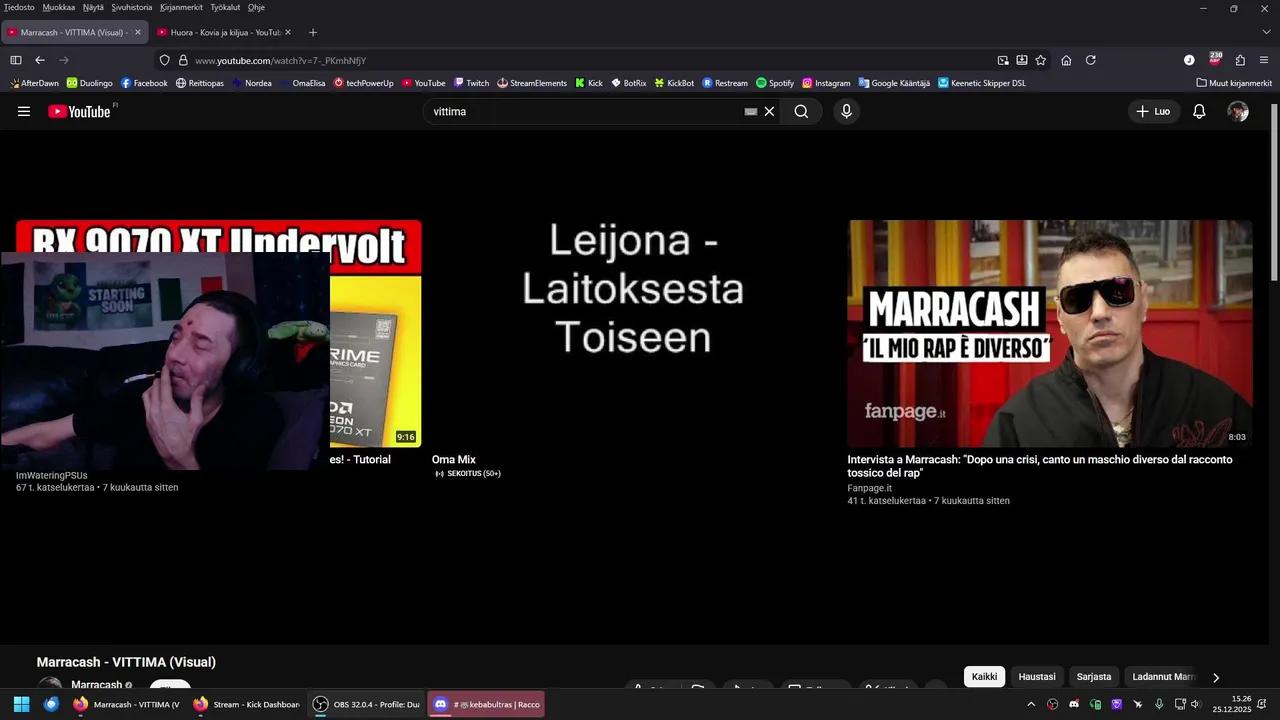Screen dimensions: 1280x720
Task: Select the Sarjasta filter chip
Action: [x=1093, y=677]
